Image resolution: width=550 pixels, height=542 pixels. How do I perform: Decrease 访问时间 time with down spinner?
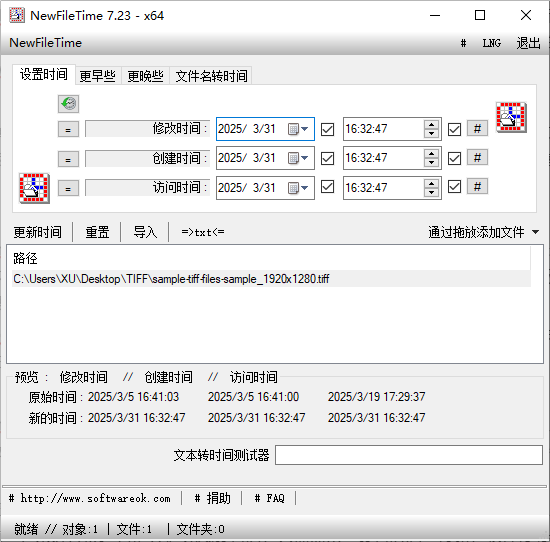click(431, 192)
